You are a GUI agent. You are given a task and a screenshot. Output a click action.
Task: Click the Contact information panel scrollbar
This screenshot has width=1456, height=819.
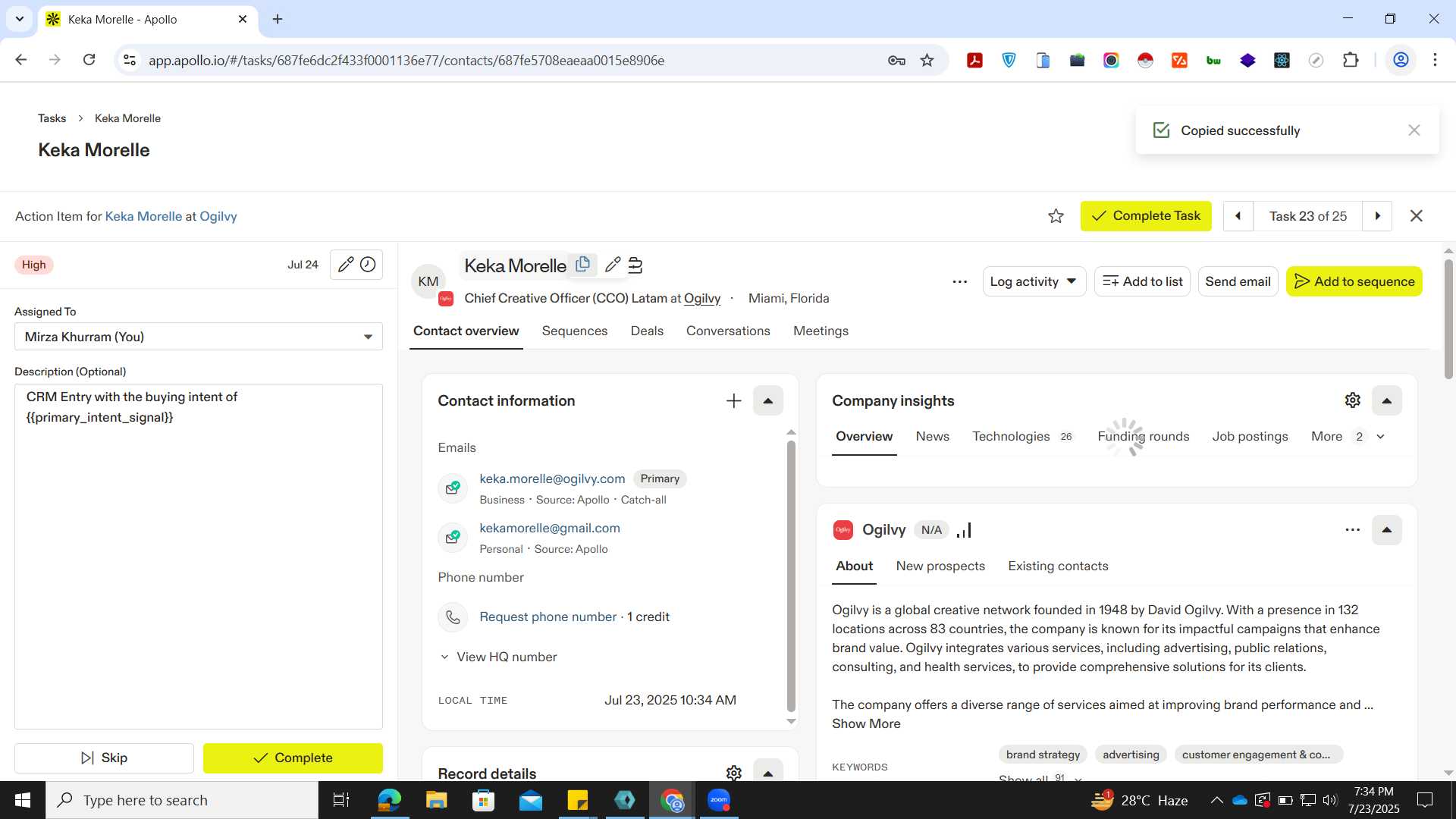(791, 576)
